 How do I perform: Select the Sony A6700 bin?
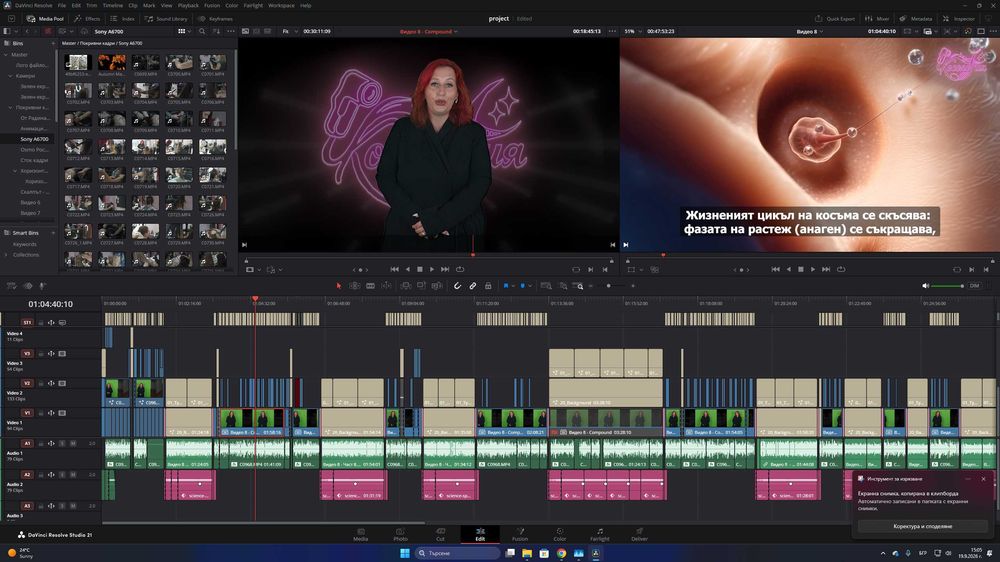click(34, 138)
